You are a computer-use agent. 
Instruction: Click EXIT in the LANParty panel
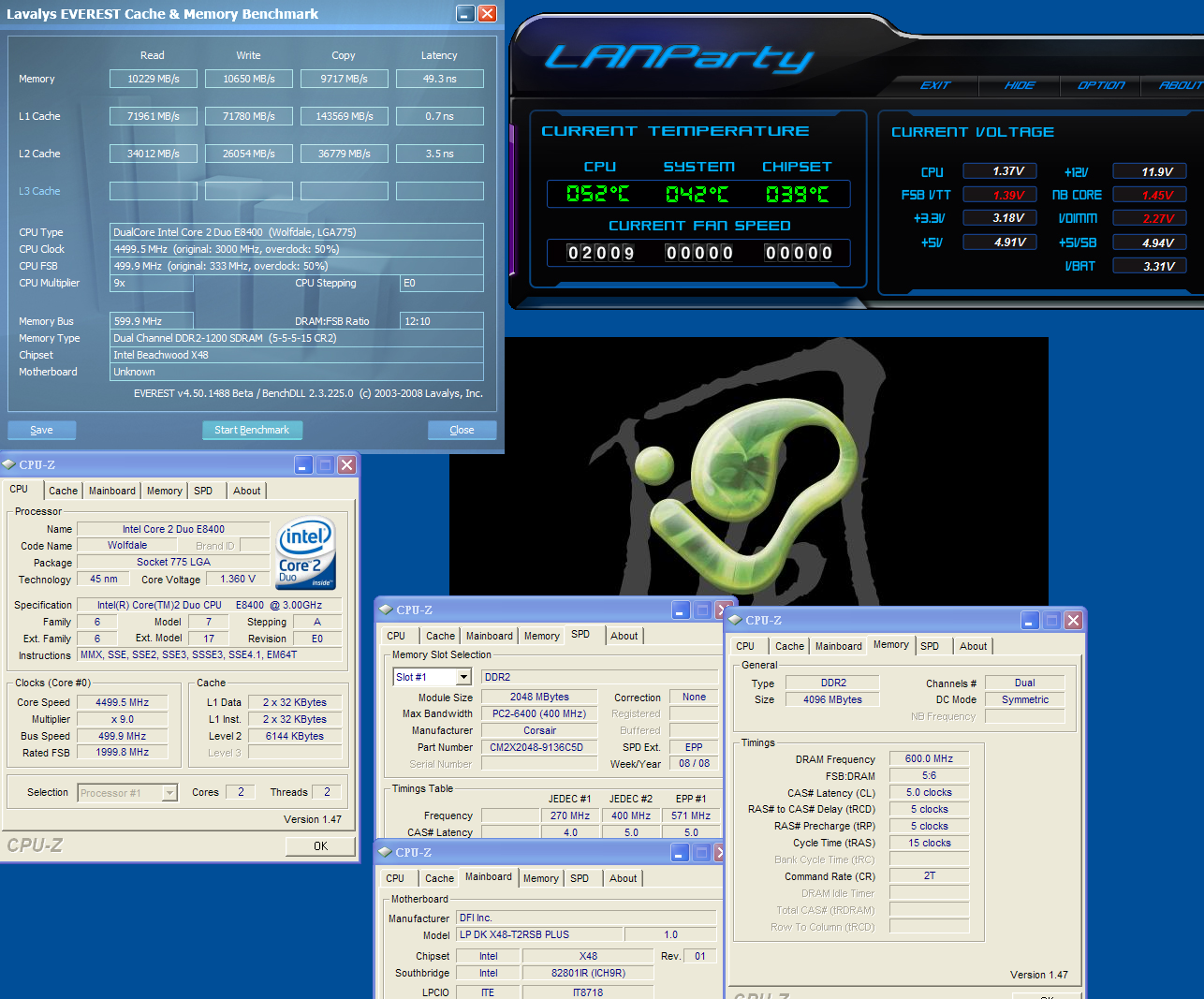click(934, 85)
